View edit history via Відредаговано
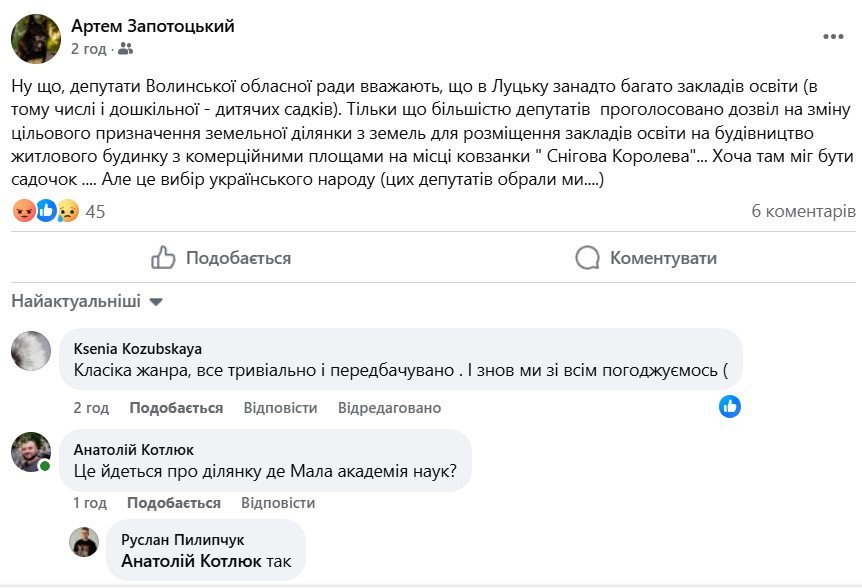Image resolution: width=862 pixels, height=588 pixels. point(389,408)
